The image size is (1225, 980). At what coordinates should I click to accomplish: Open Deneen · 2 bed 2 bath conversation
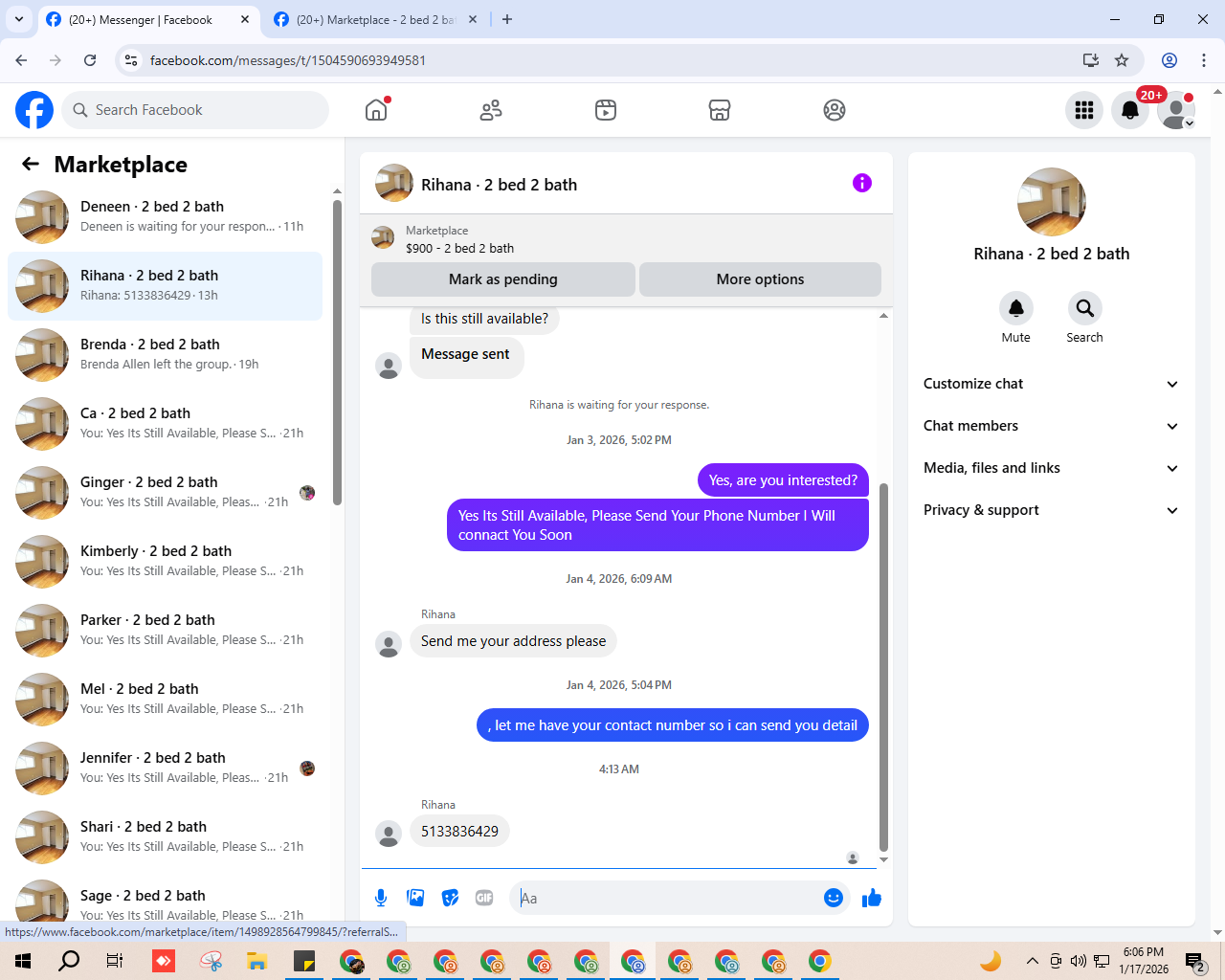coord(165,217)
